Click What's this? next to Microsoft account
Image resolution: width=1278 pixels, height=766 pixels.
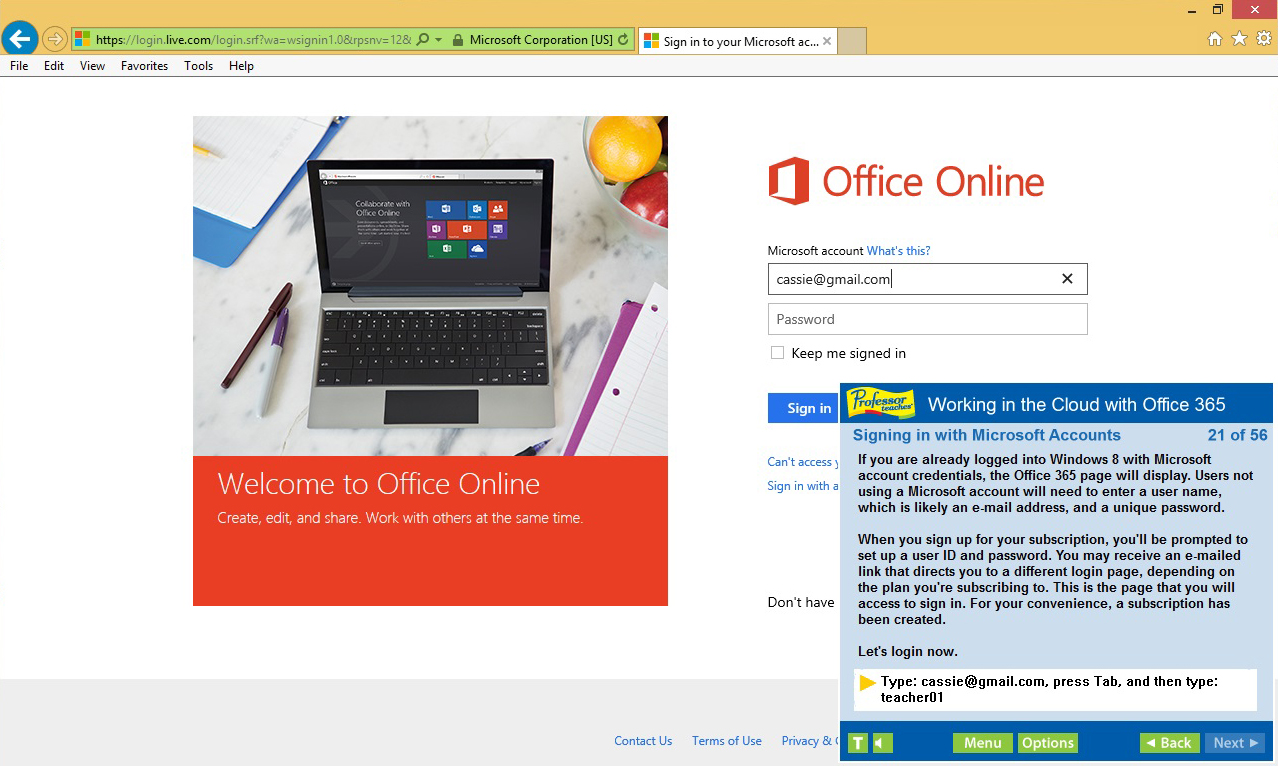[x=897, y=250]
